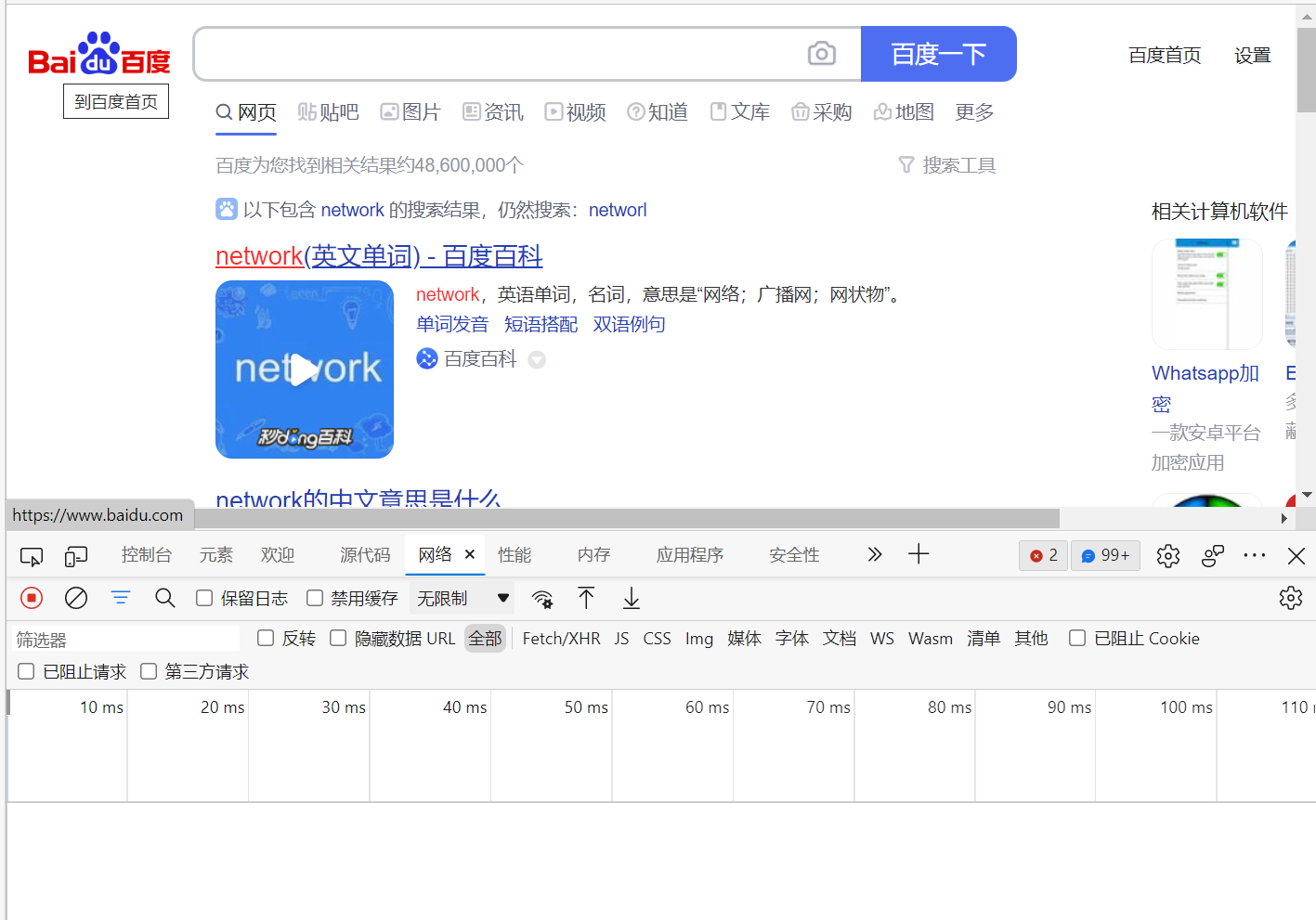Toggle 隐藏数据 URL checkbox
The image size is (1316, 920).
[x=338, y=638]
